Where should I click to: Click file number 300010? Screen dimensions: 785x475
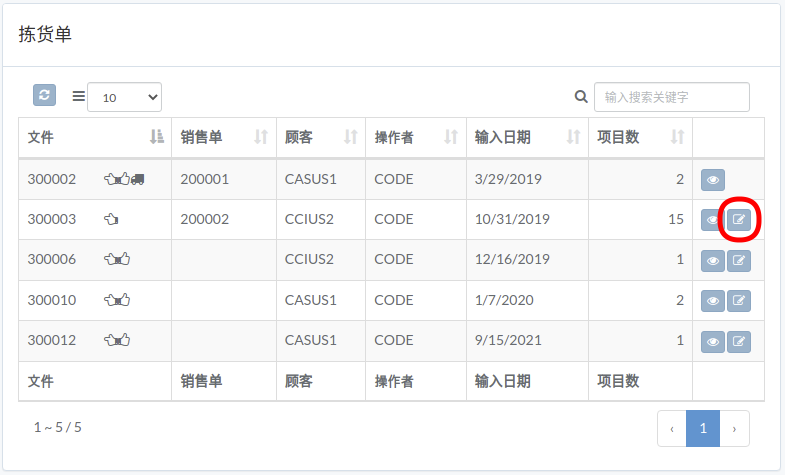pyautogui.click(x=52, y=300)
